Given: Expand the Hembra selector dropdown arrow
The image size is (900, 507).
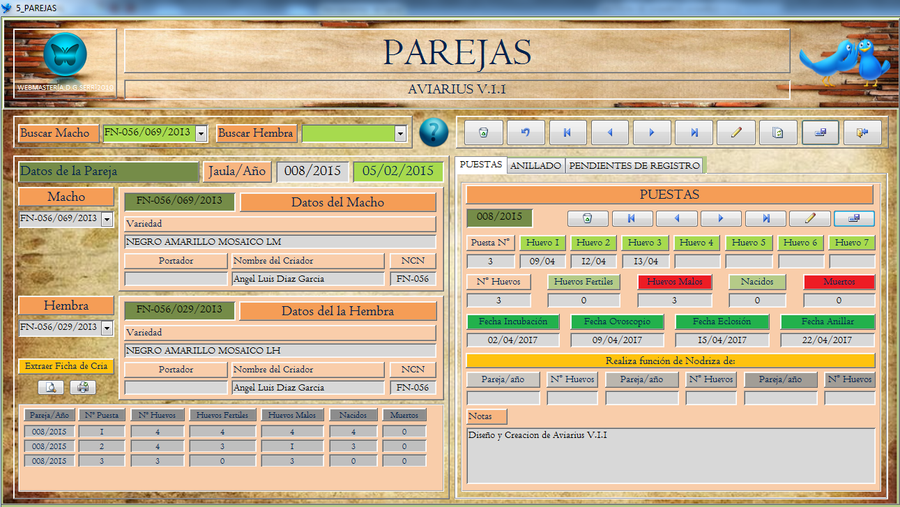Looking at the screenshot, I should point(107,327).
